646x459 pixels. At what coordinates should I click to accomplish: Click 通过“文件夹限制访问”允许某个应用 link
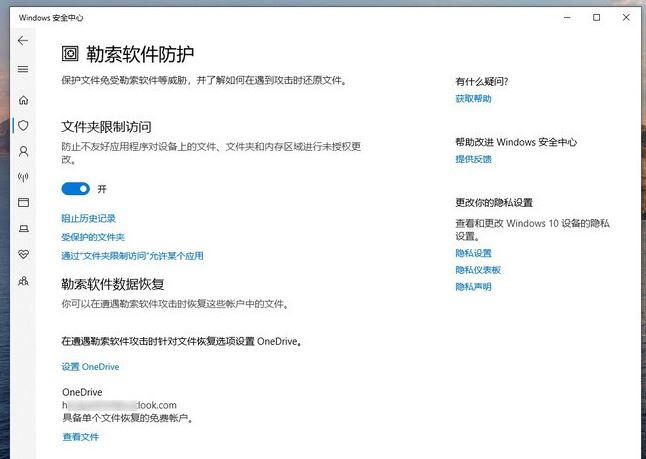132,256
